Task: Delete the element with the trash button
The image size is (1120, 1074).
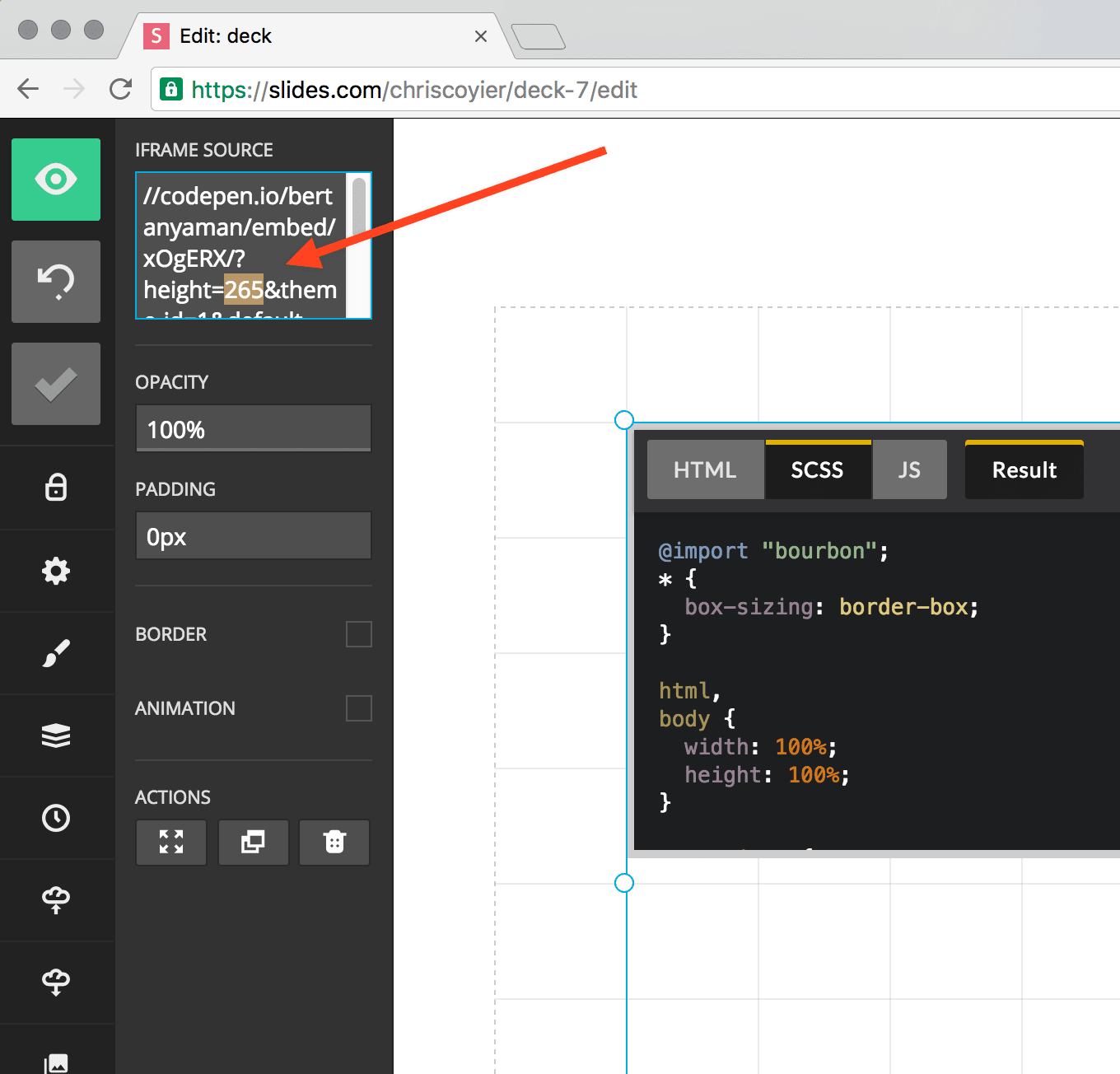Action: [334, 843]
